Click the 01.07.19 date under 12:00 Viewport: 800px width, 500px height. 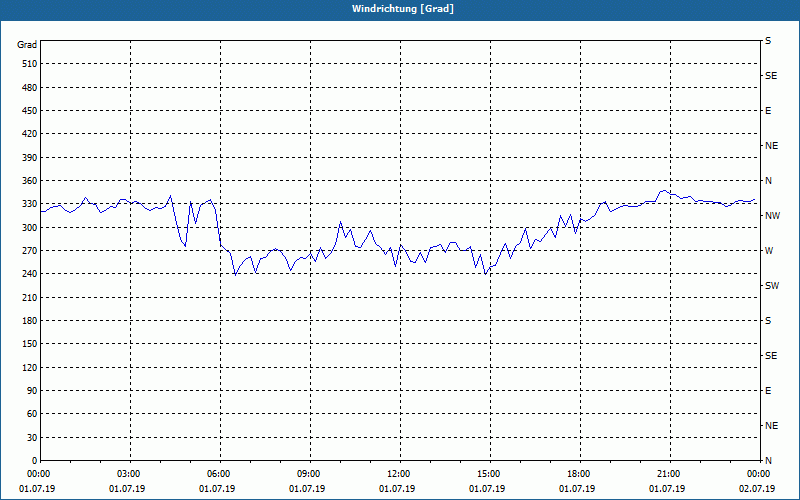(397, 489)
